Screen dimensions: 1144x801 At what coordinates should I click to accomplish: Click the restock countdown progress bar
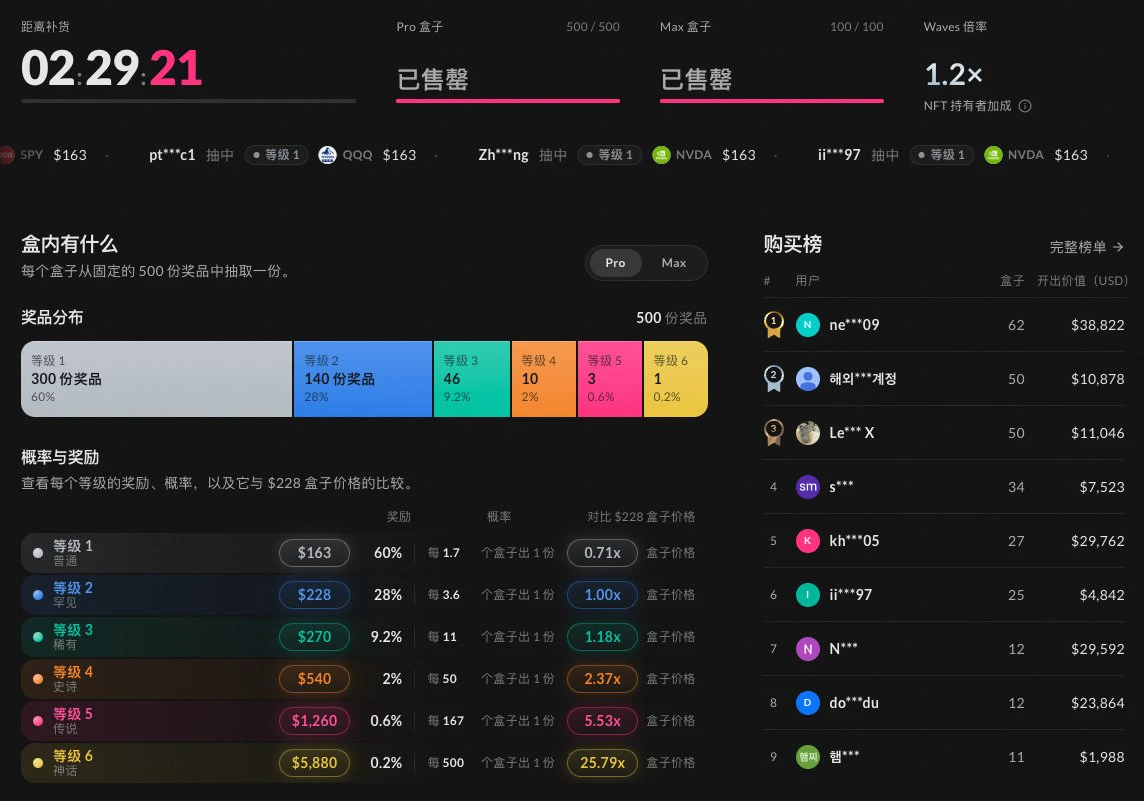188,101
